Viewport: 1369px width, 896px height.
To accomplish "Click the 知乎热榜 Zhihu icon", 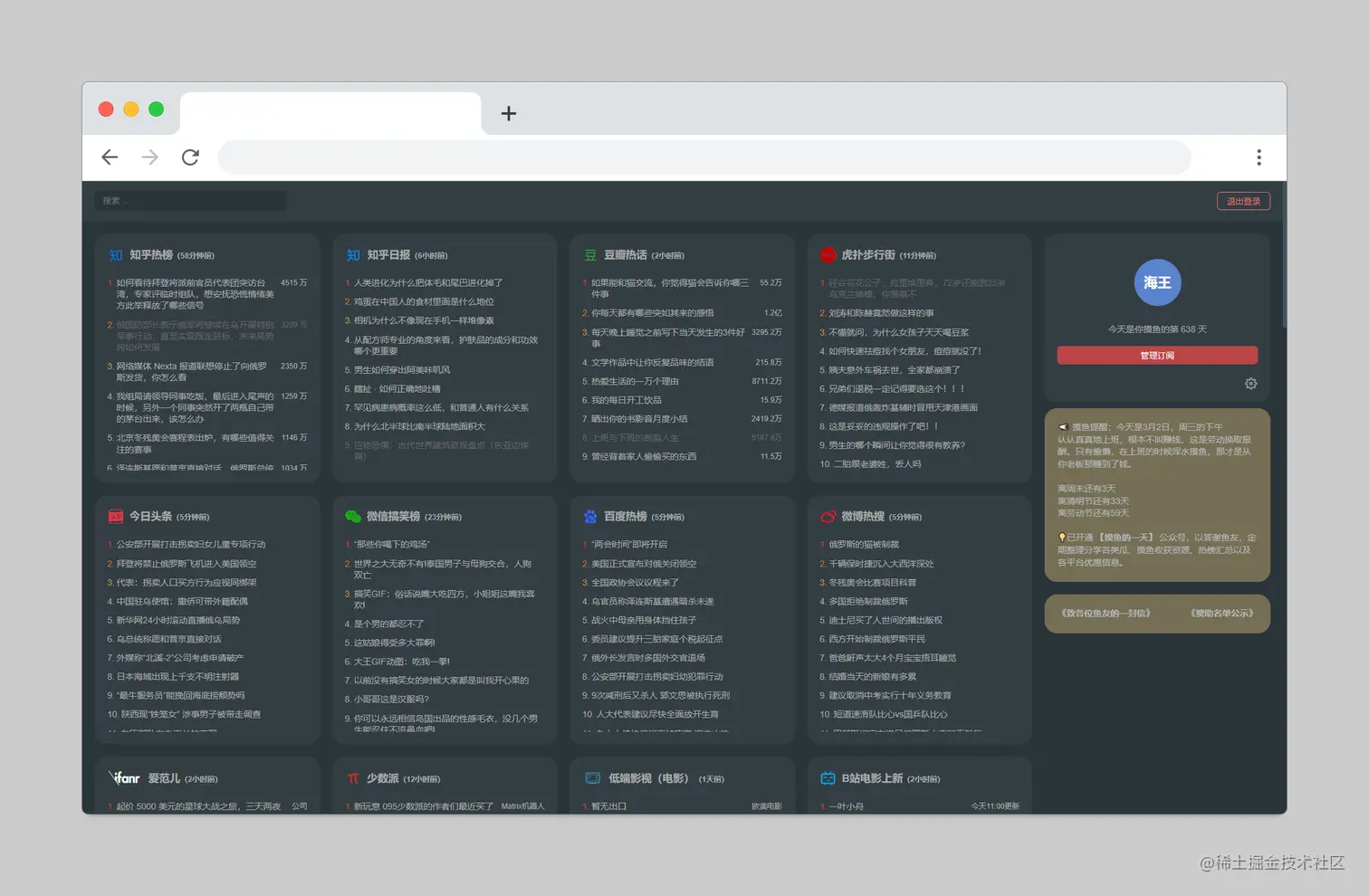I will 116,255.
